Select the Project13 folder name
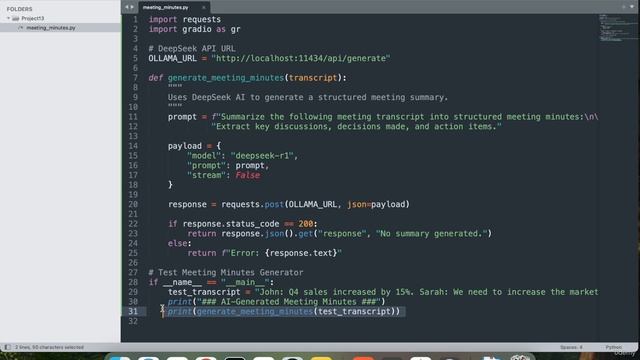 pyautogui.click(x=33, y=18)
